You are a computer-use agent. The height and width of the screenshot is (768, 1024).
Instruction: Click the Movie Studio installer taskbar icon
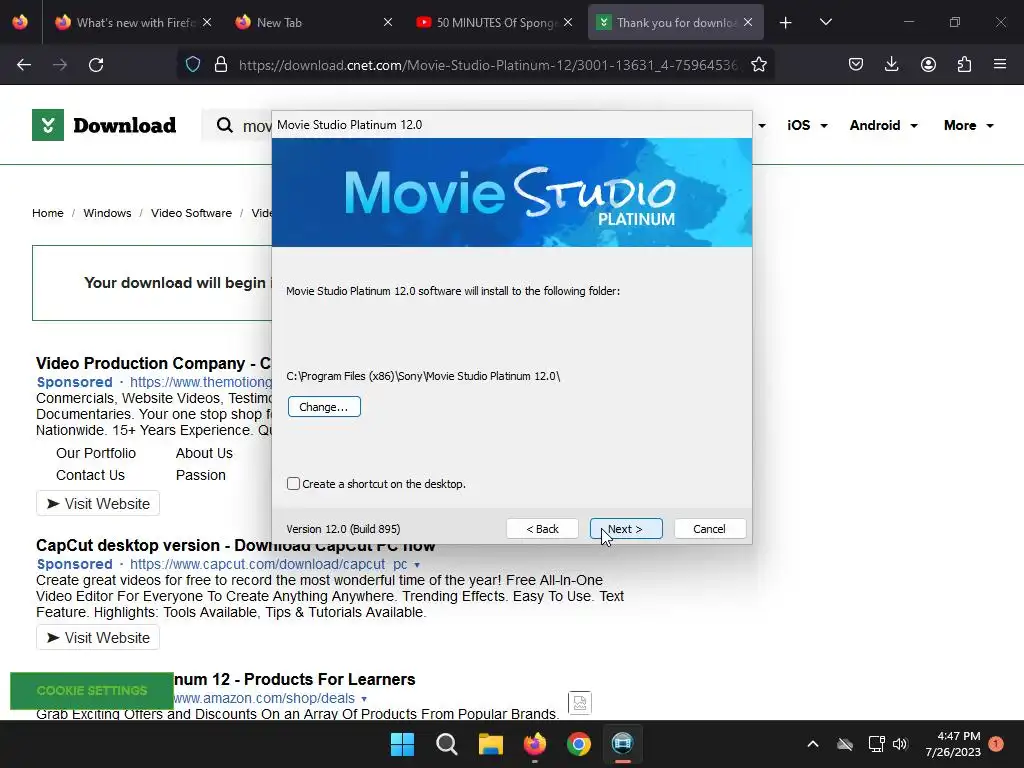[x=623, y=744]
